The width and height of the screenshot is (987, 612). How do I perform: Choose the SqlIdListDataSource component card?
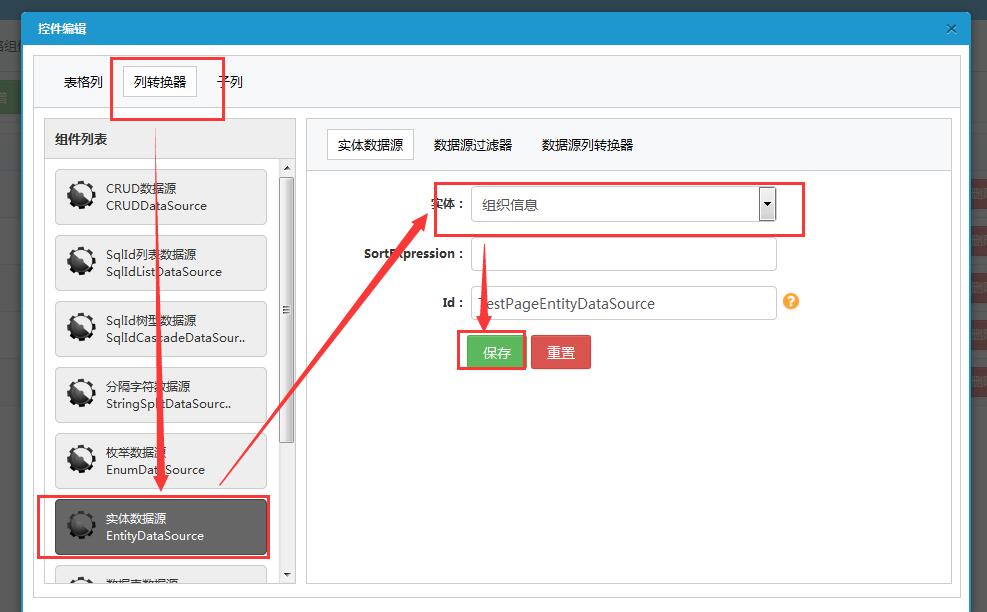[161, 263]
